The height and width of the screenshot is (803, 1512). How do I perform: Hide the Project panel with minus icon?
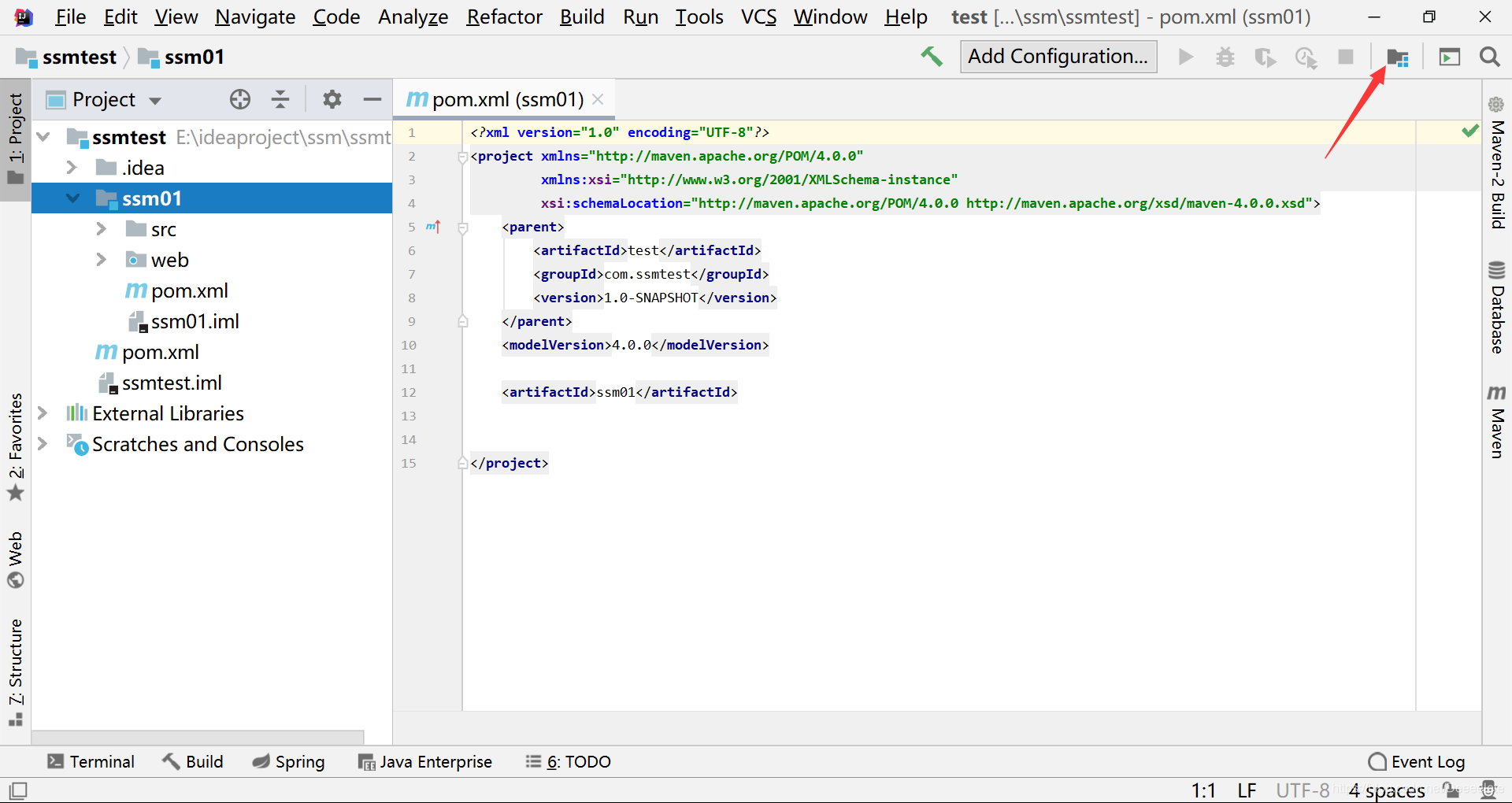coord(372,99)
